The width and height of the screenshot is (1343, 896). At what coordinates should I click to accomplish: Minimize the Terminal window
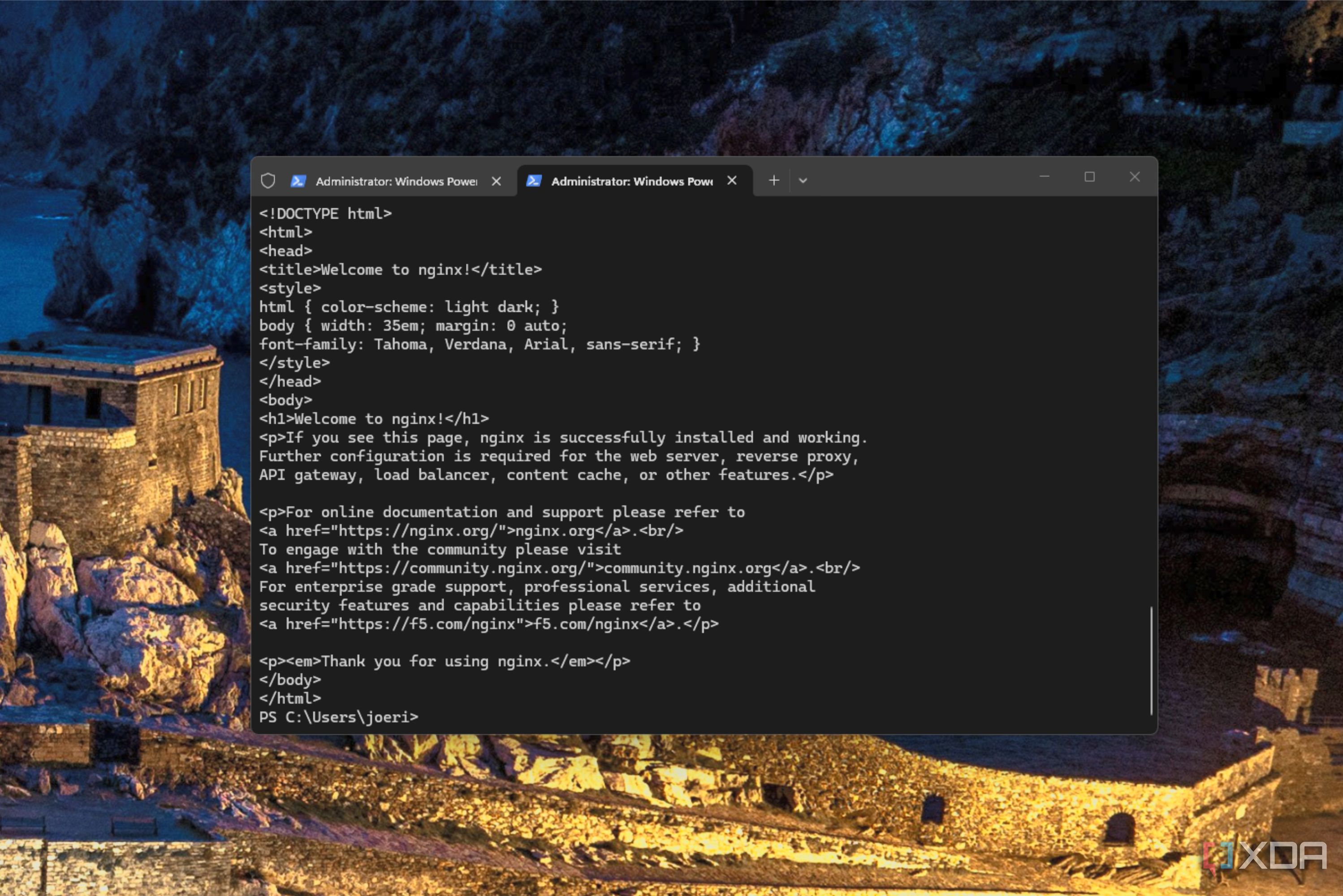click(1045, 177)
